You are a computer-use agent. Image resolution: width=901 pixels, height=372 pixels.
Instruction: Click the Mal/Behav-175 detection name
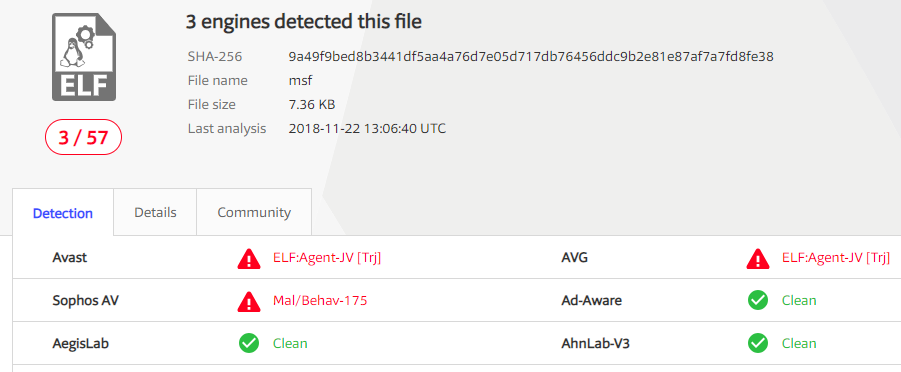pyautogui.click(x=320, y=300)
